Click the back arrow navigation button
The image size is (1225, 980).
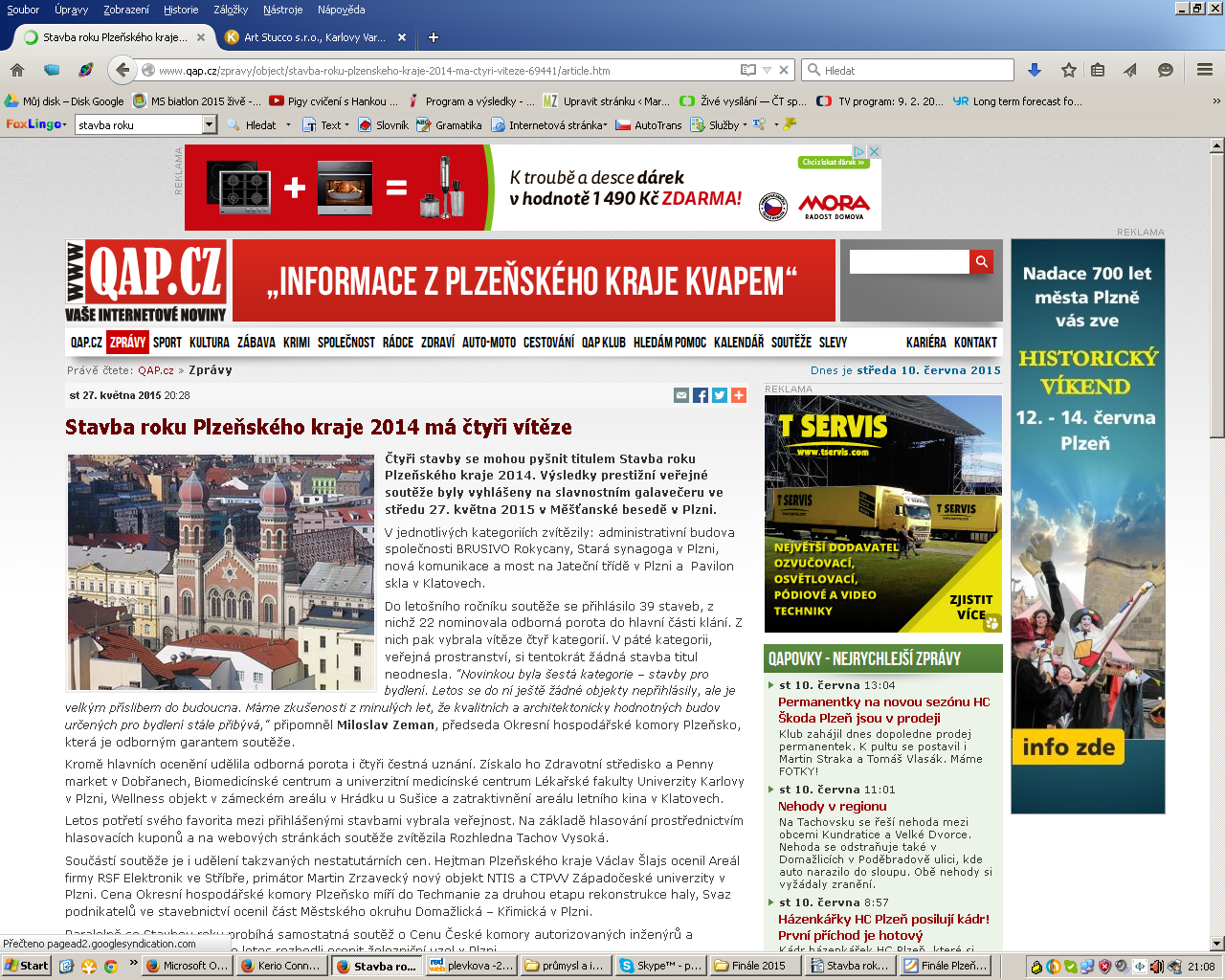(122, 70)
